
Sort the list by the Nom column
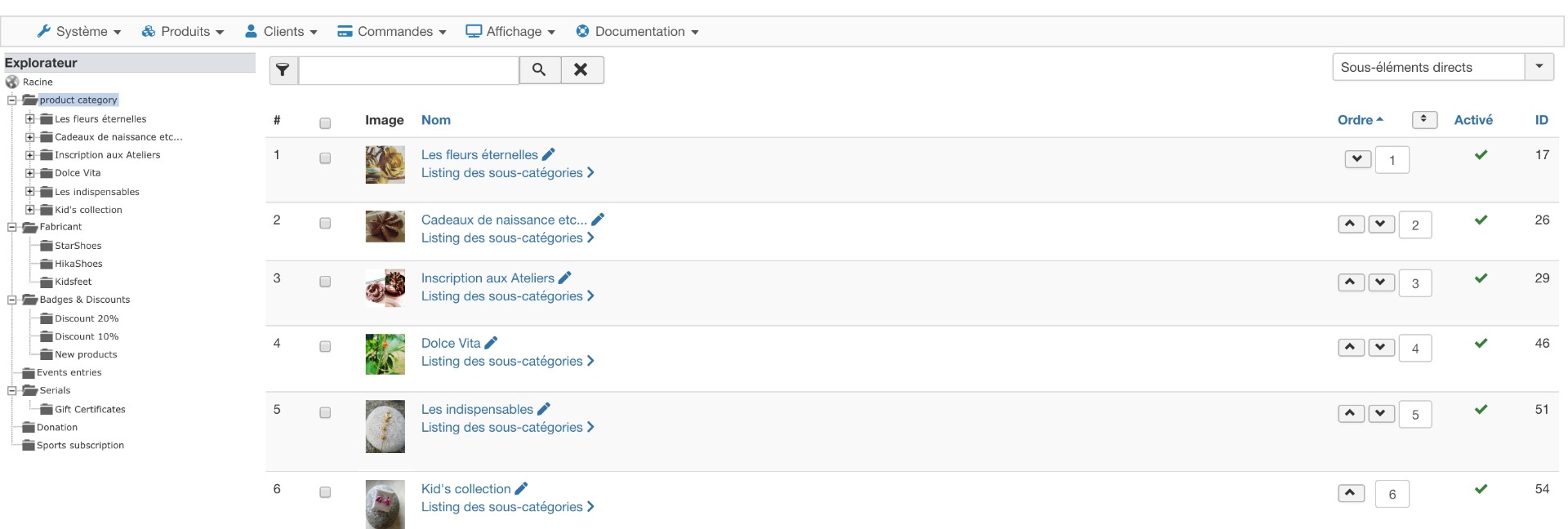click(x=435, y=120)
